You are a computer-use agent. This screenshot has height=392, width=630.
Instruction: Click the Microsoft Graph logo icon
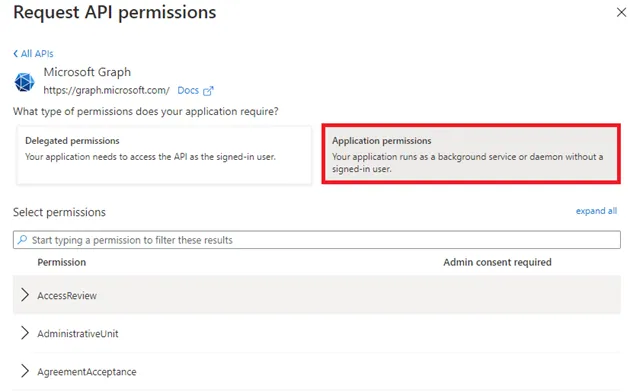(x=25, y=82)
